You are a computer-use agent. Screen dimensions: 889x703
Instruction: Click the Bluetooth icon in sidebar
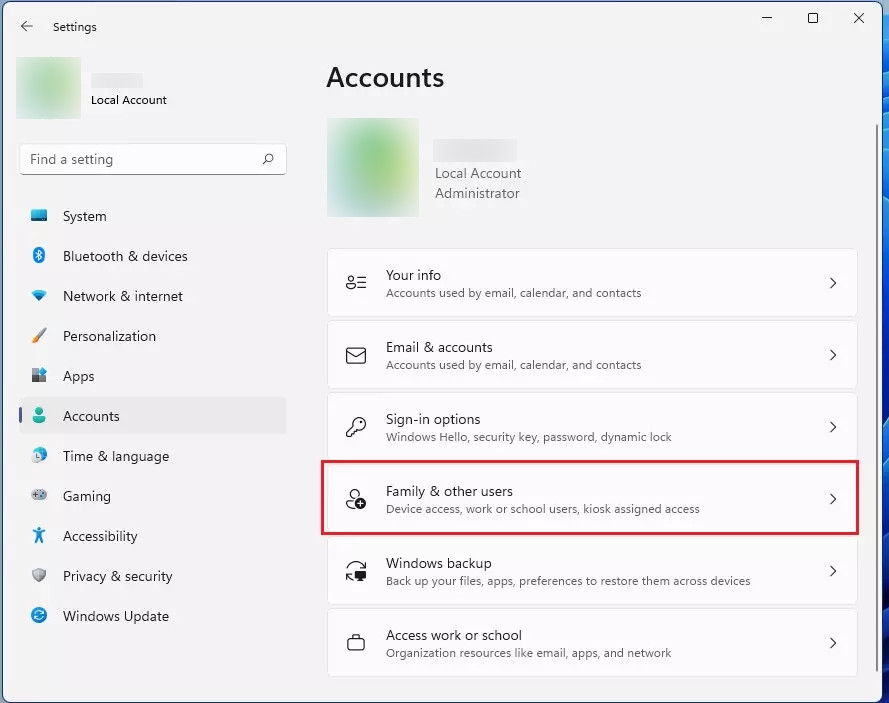(x=39, y=256)
